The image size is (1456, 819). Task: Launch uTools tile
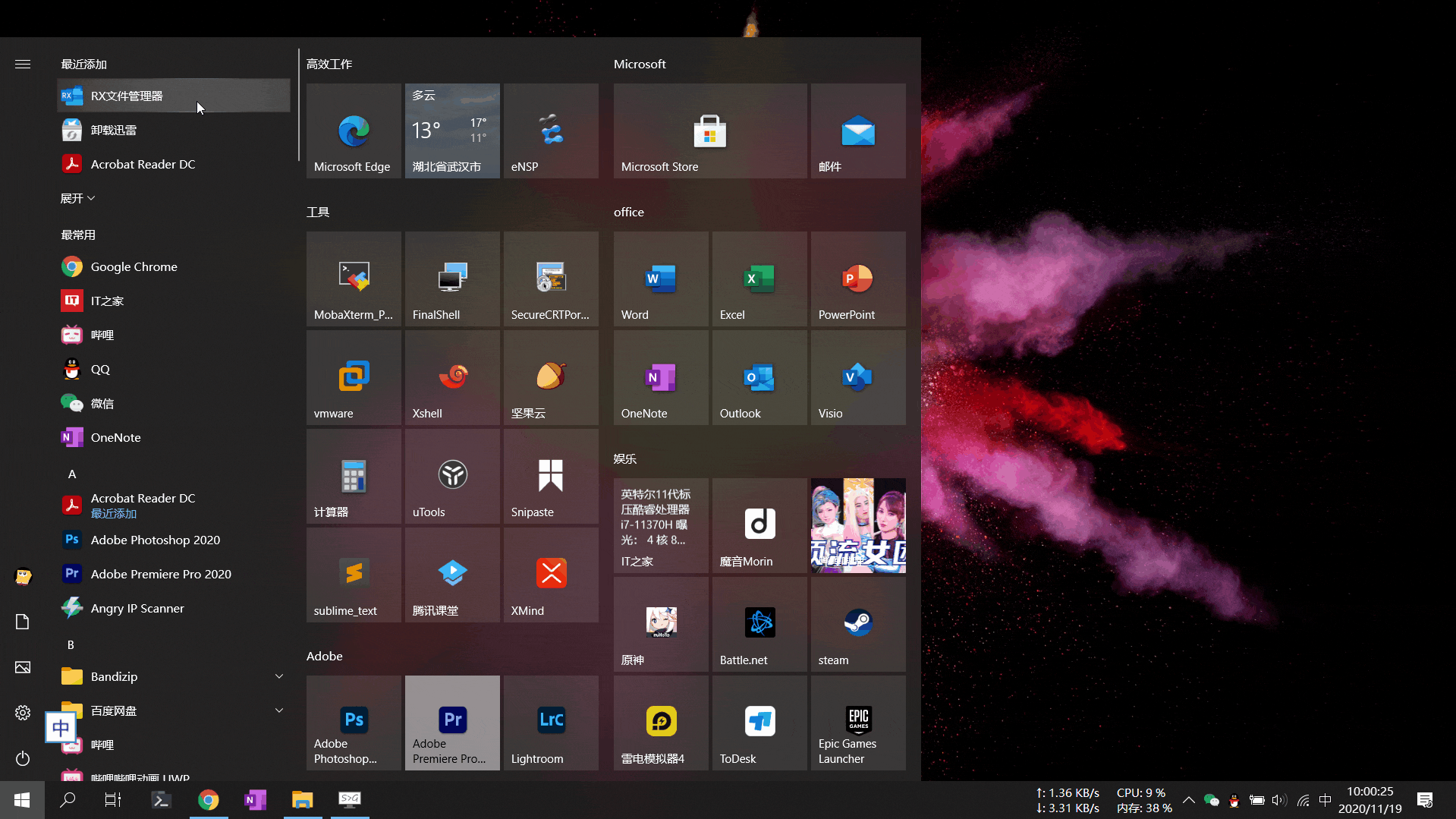coord(452,476)
